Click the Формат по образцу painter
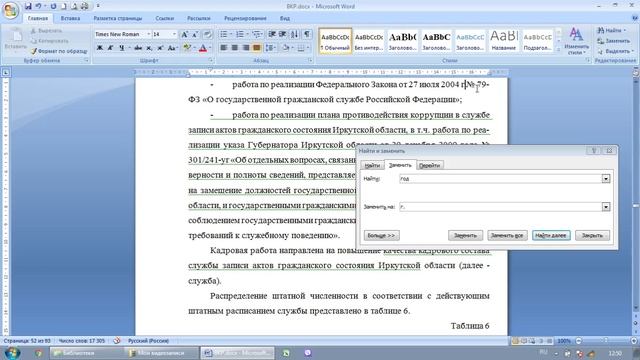Viewport: 640px width, 360px height. coord(59,51)
